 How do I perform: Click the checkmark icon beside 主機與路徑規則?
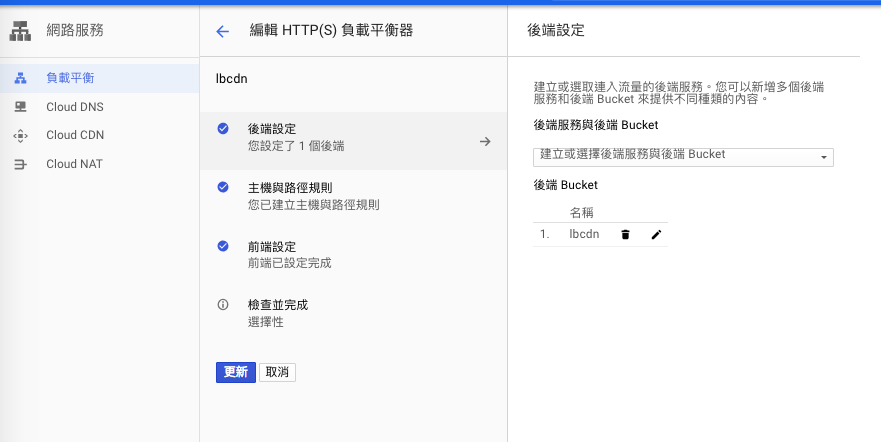coord(223,187)
